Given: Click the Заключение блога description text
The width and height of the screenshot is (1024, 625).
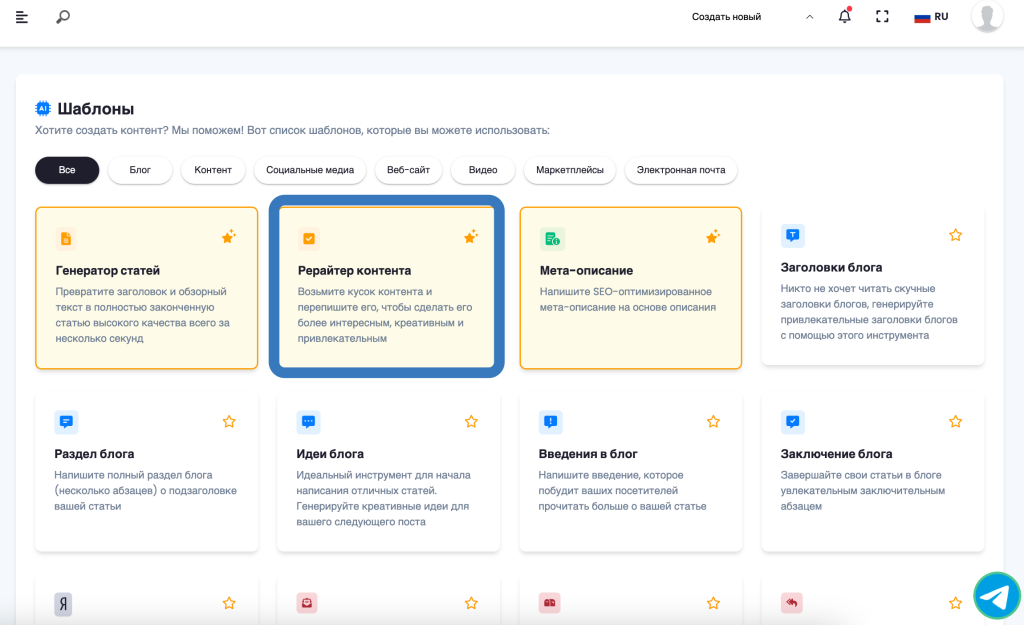Looking at the screenshot, I should [x=863, y=490].
